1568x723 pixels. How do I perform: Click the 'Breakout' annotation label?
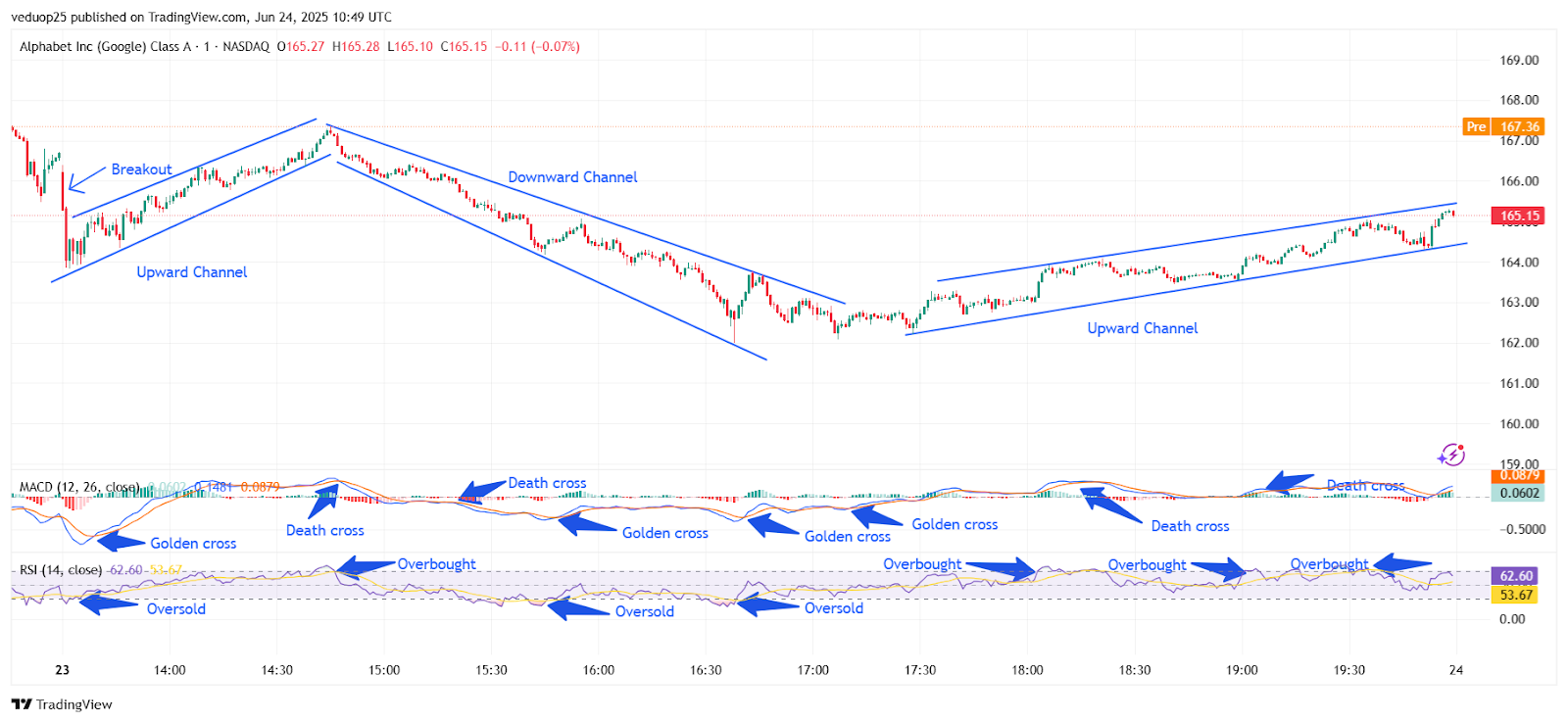(141, 169)
